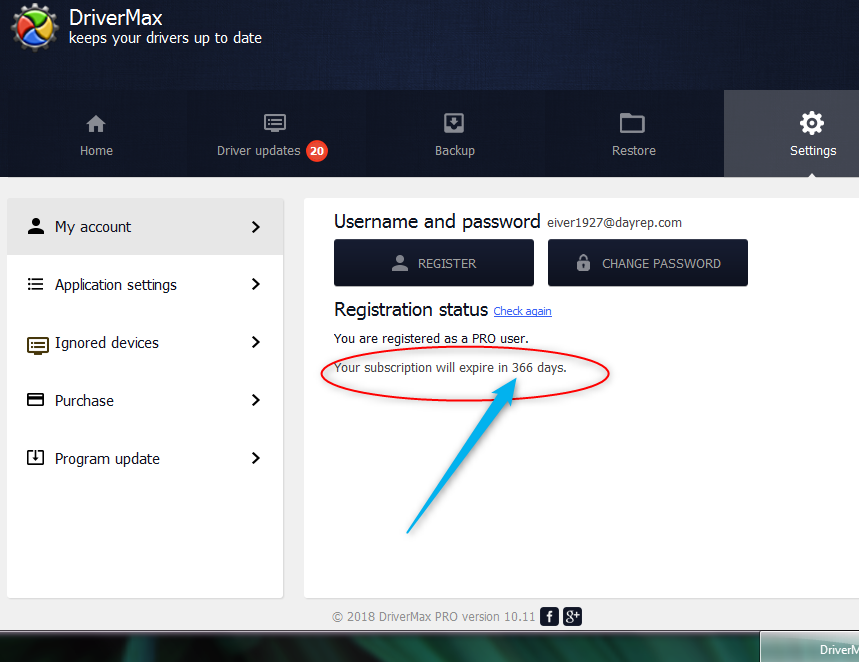The width and height of the screenshot is (859, 662).
Task: Expand My account chevron arrow
Action: (255, 227)
